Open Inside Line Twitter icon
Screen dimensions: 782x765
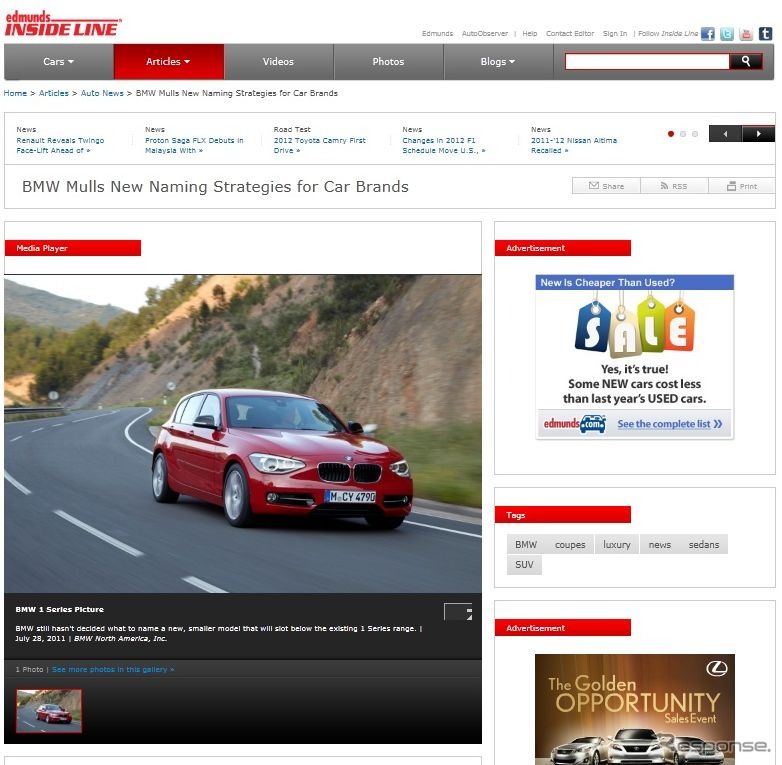[x=727, y=34]
